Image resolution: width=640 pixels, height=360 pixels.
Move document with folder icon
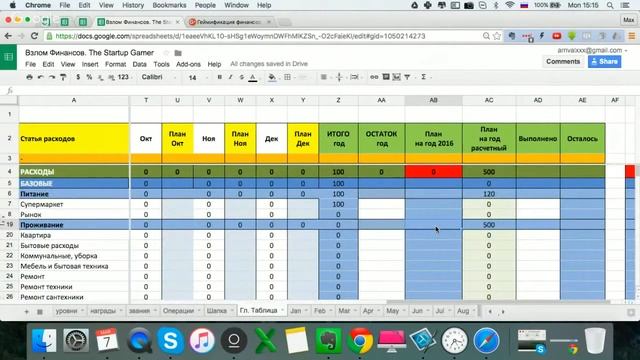[x=178, y=53]
